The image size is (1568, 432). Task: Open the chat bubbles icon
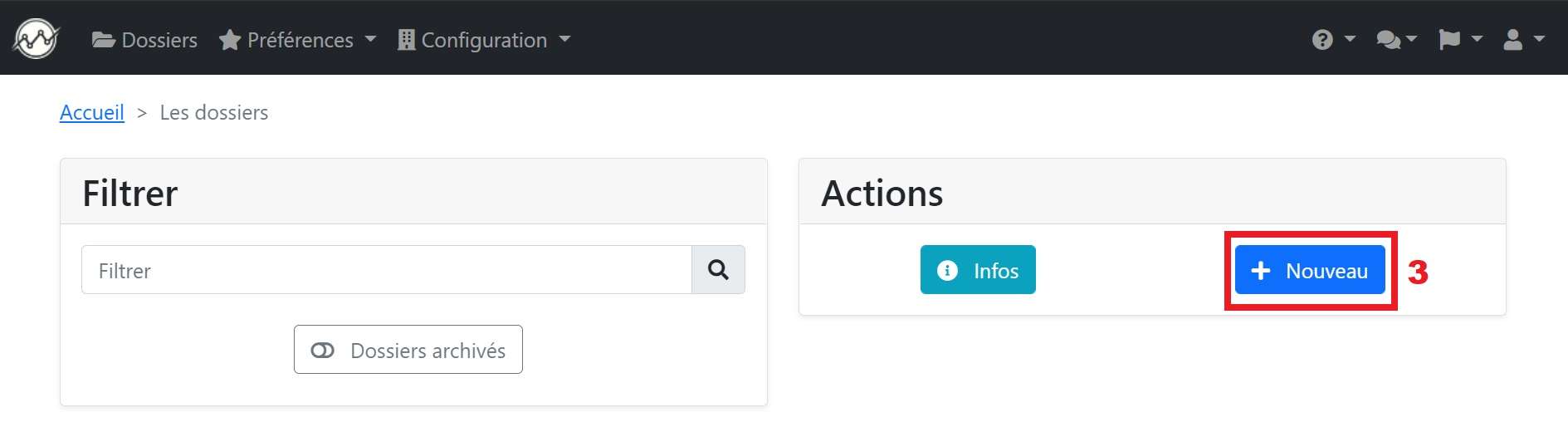click(x=1388, y=39)
